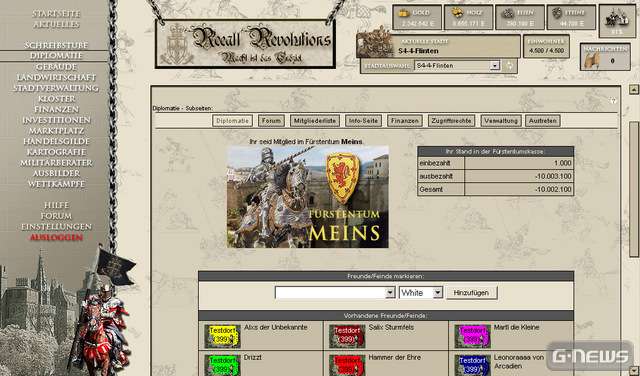This screenshot has width=640, height=376.
Task: Select the Diplomatie subpage tab
Action: [x=232, y=121]
